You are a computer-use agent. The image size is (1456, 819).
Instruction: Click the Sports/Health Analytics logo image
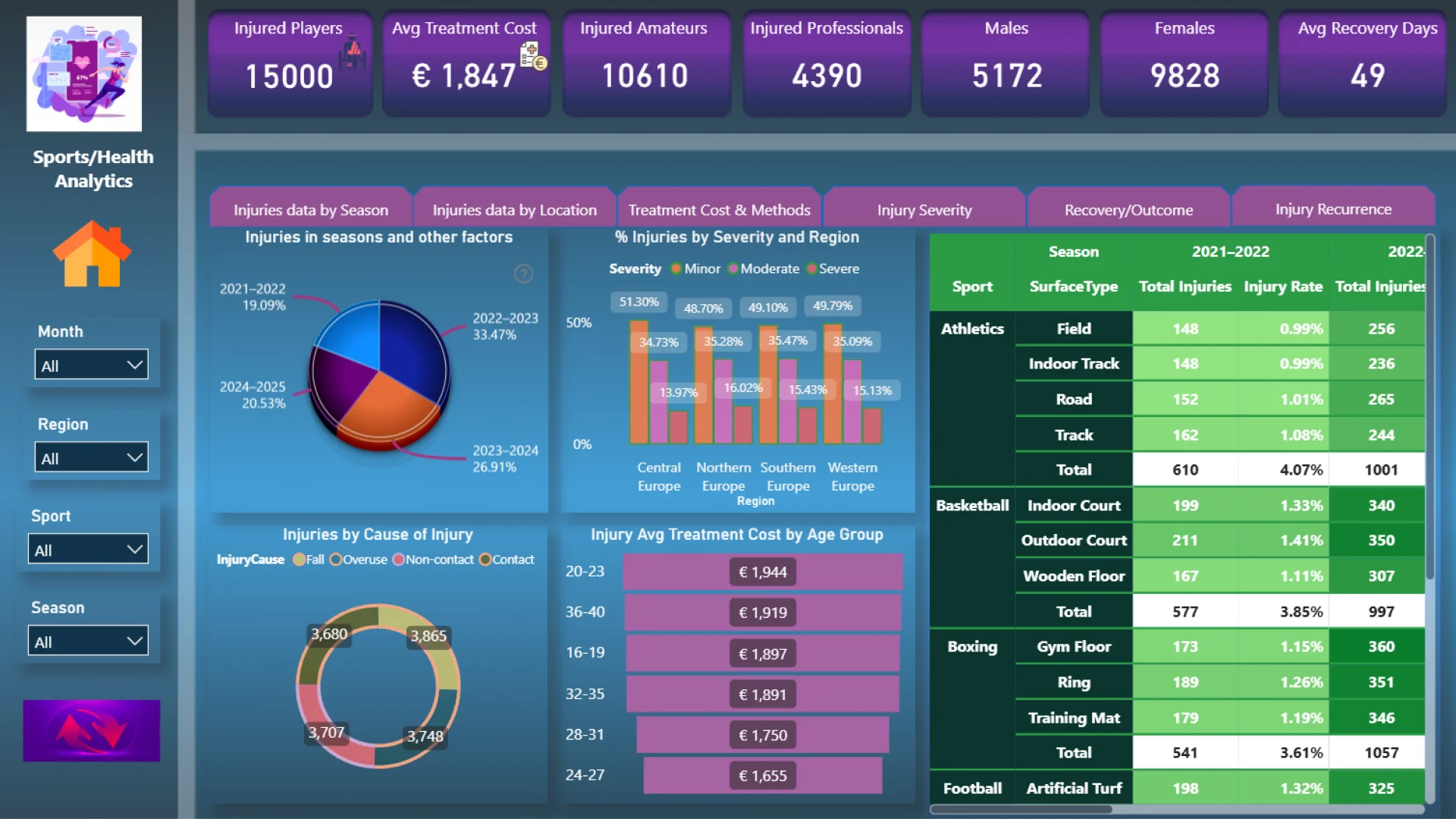(84, 74)
